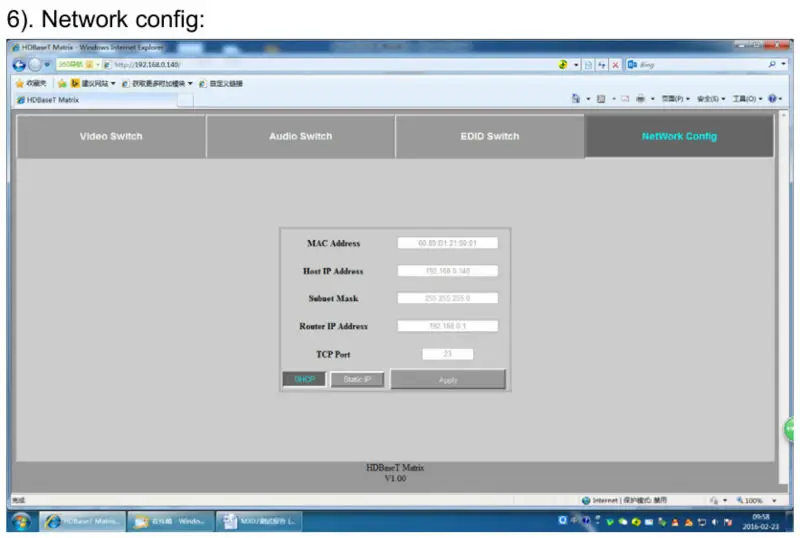Click the search magnifier icon
800x538 pixels.
click(x=772, y=64)
